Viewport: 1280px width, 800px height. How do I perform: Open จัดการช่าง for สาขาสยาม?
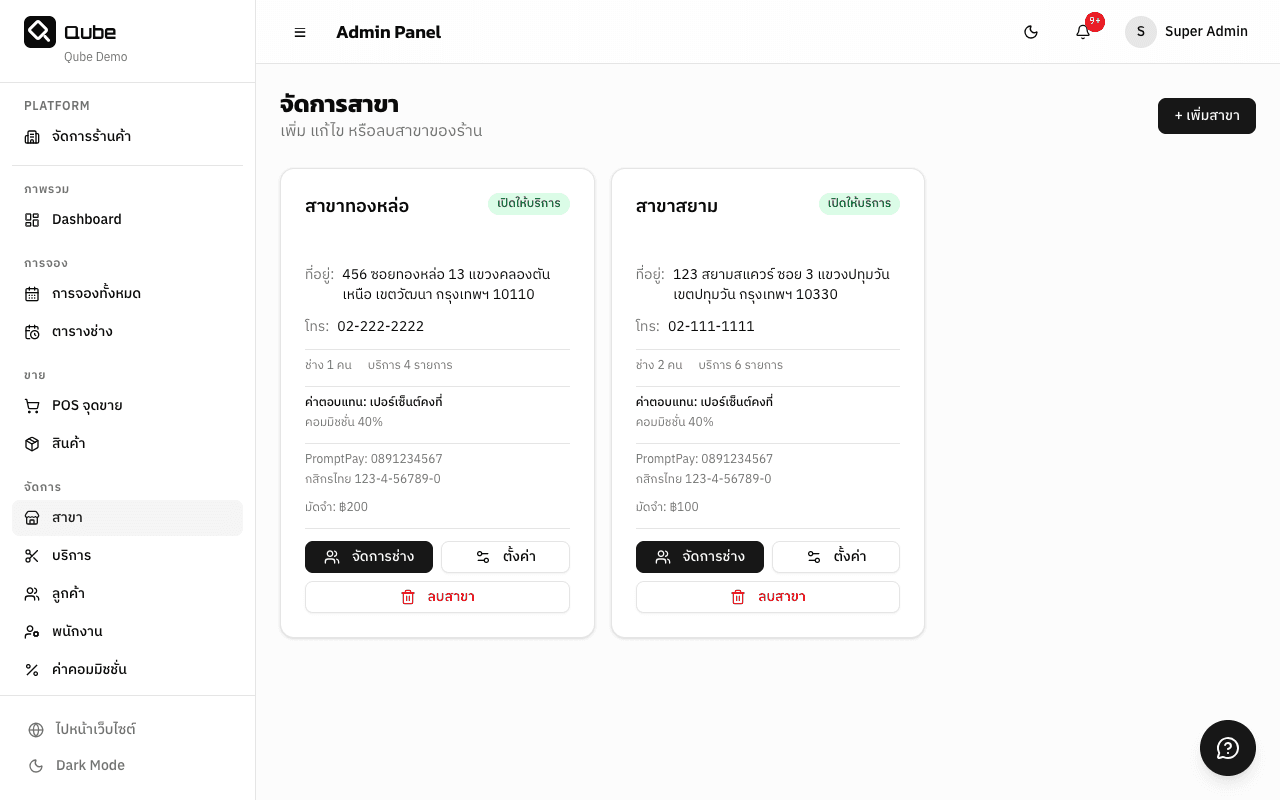coord(700,557)
